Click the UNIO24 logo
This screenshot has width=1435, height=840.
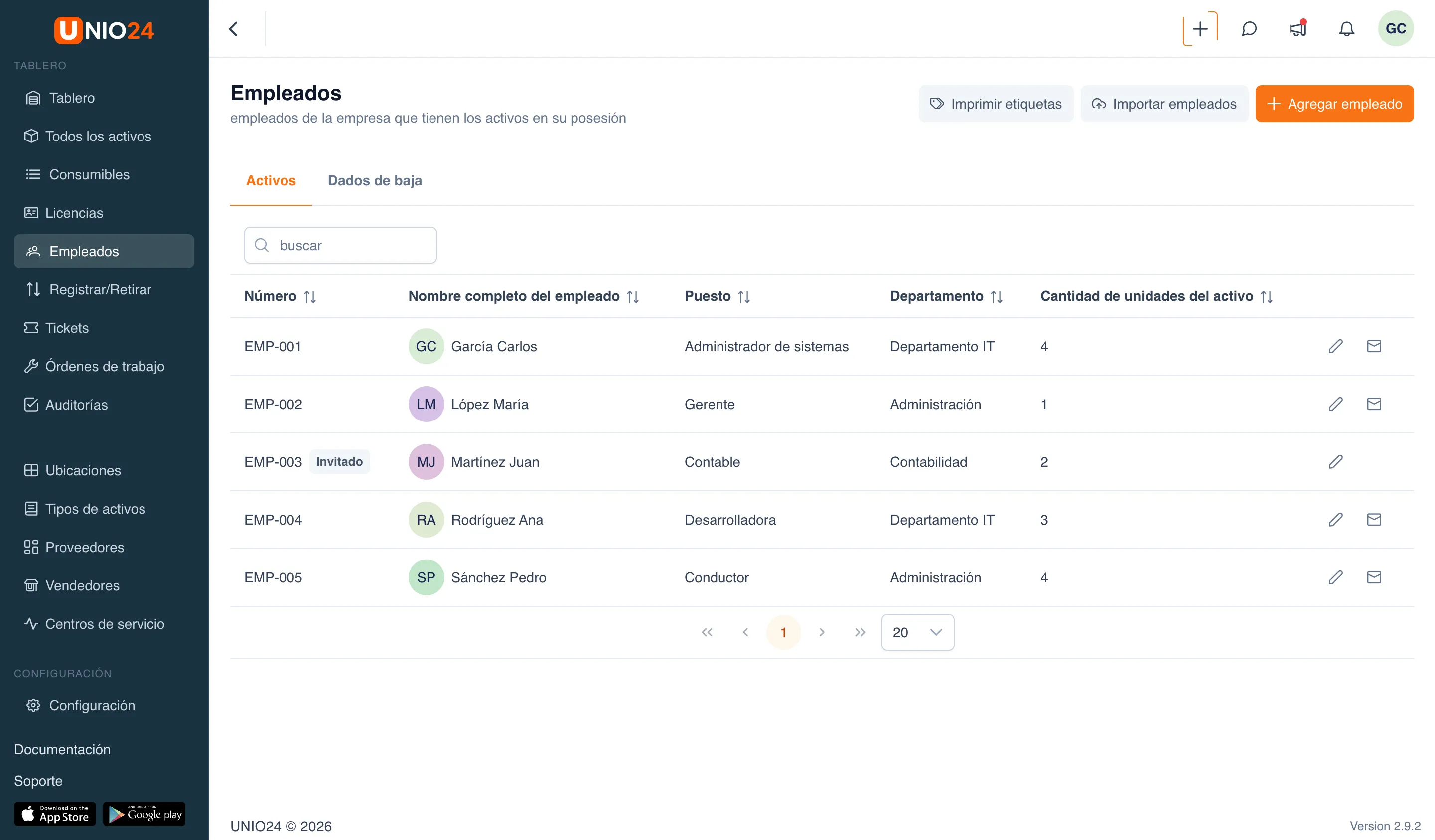(x=104, y=30)
